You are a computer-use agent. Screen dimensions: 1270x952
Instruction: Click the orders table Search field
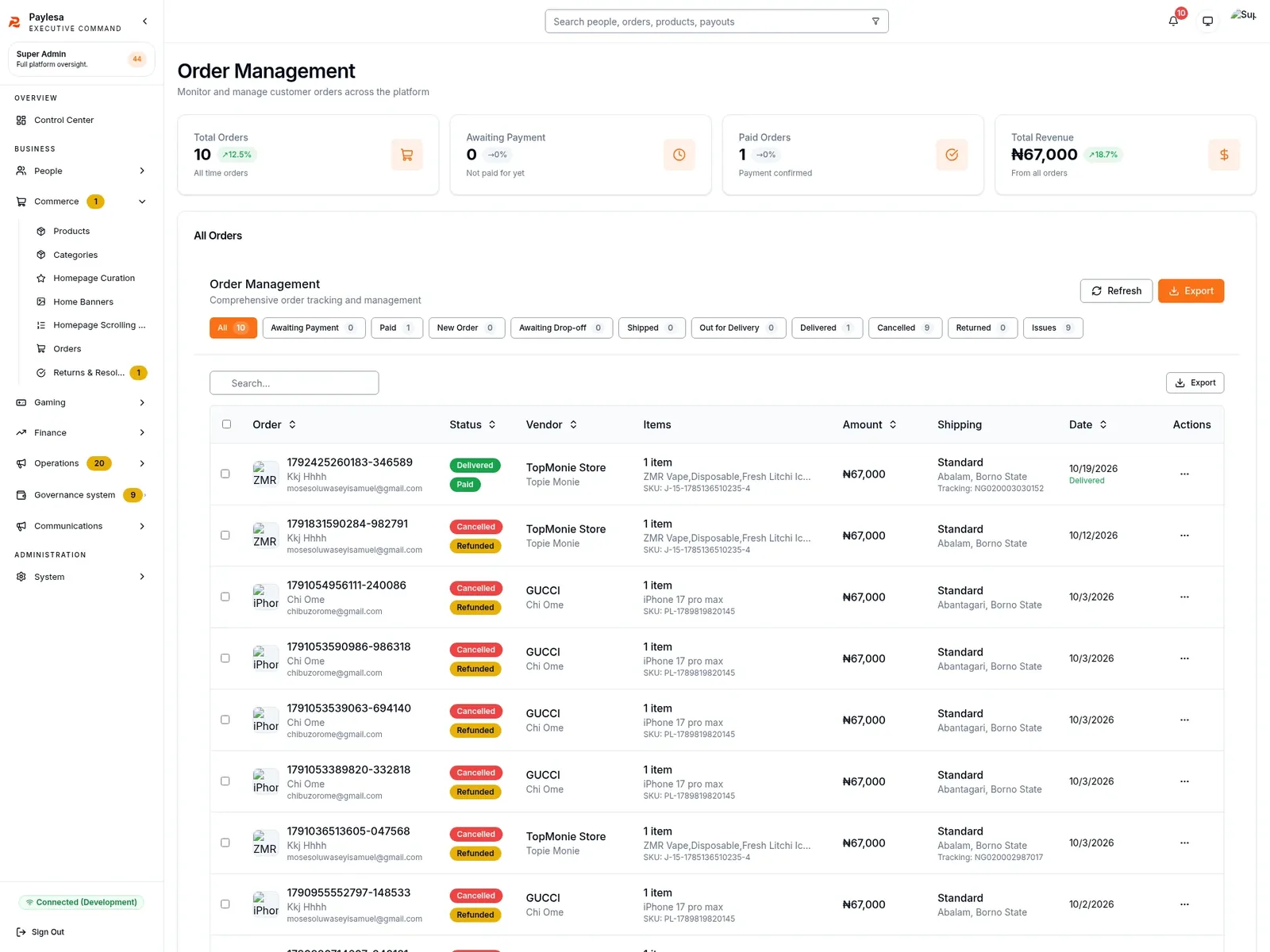(294, 383)
